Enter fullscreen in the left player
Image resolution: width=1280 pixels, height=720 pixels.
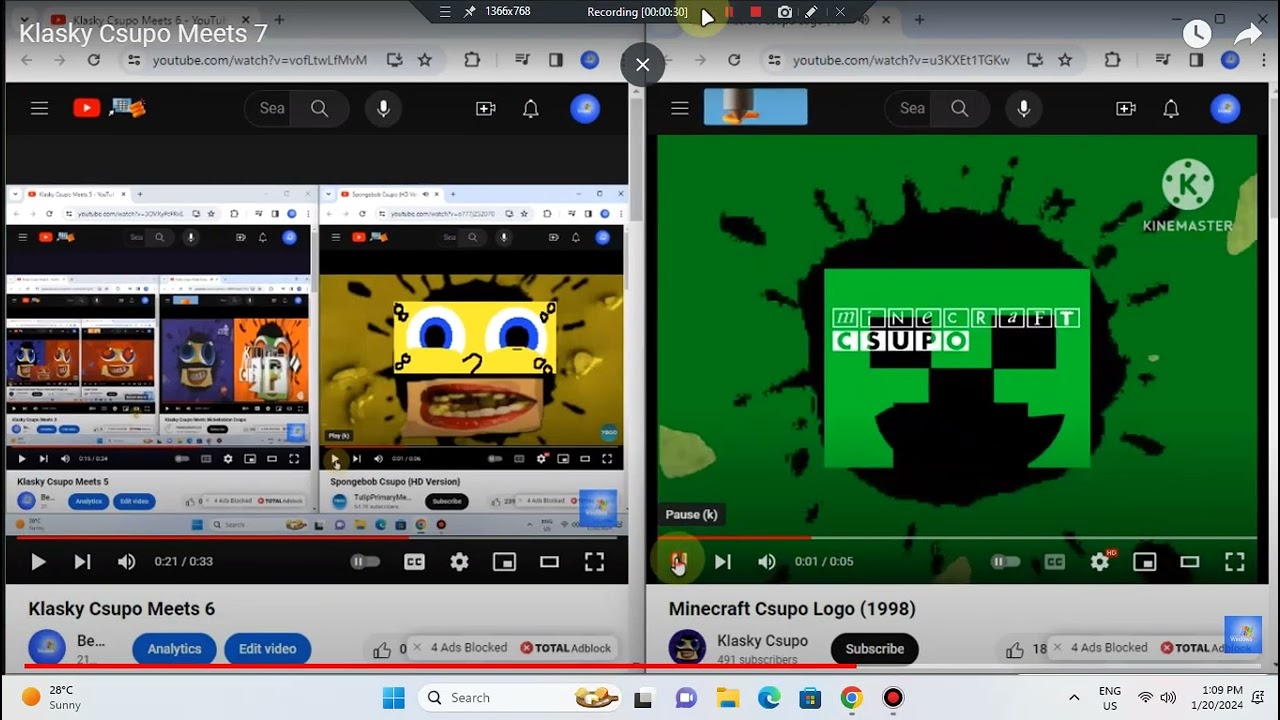click(x=594, y=562)
